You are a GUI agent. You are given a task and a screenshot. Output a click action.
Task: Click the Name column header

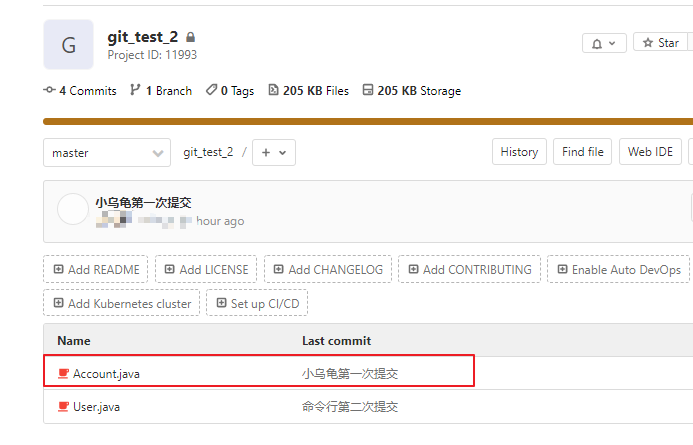tap(74, 341)
